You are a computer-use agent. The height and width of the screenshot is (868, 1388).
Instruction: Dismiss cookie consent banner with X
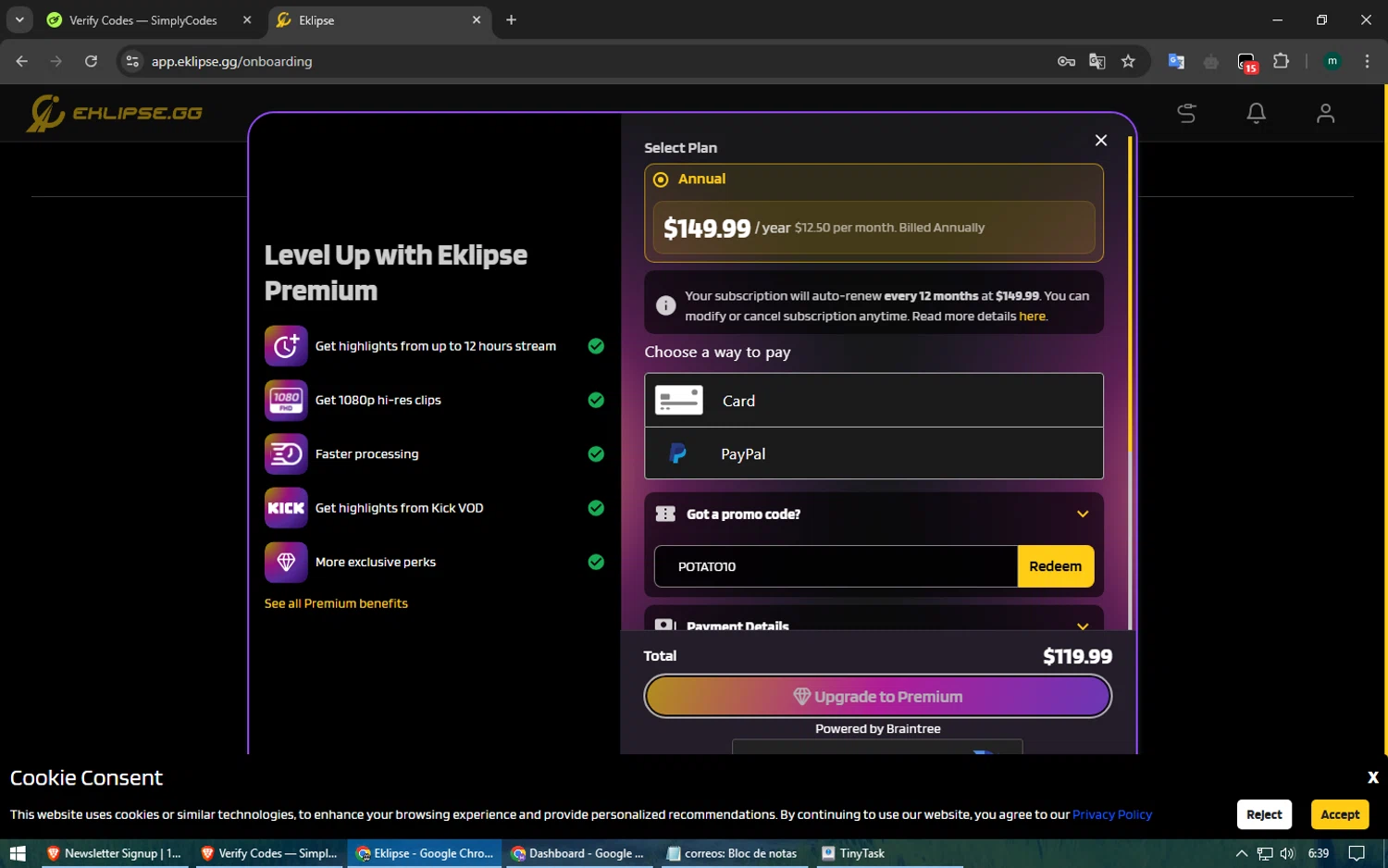pyautogui.click(x=1372, y=777)
